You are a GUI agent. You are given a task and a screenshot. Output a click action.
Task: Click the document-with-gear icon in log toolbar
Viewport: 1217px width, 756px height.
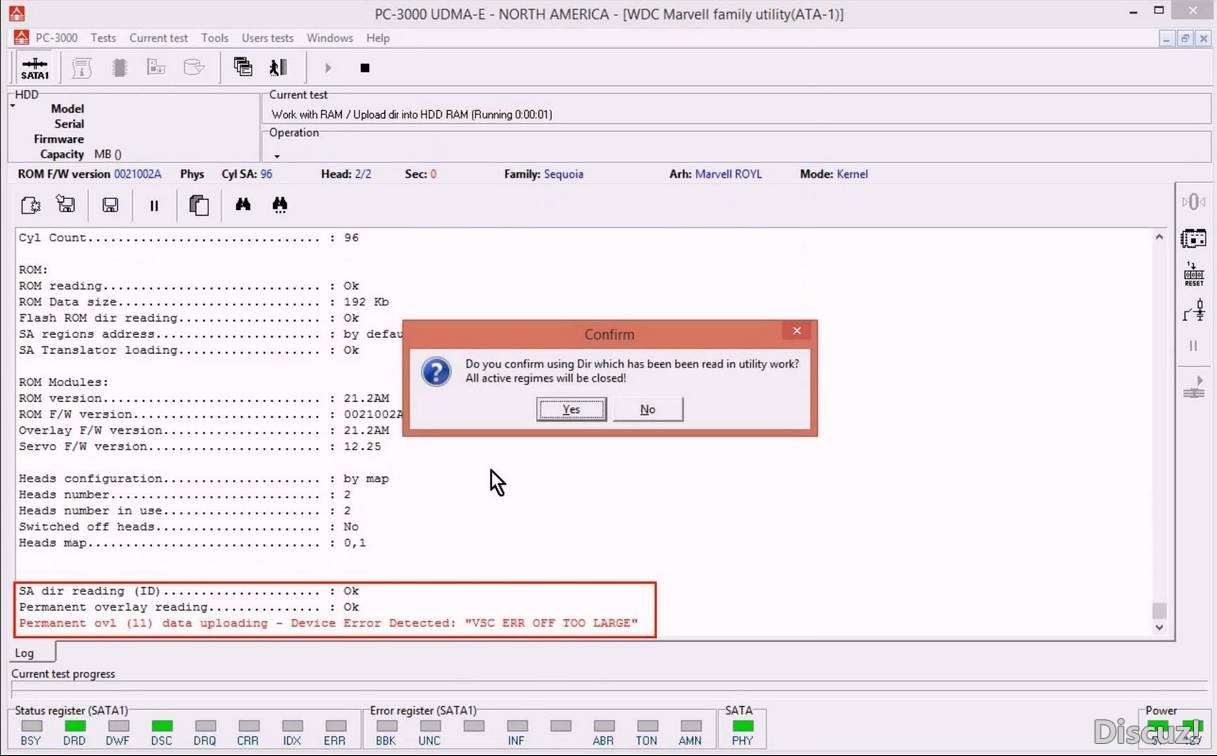[31, 205]
